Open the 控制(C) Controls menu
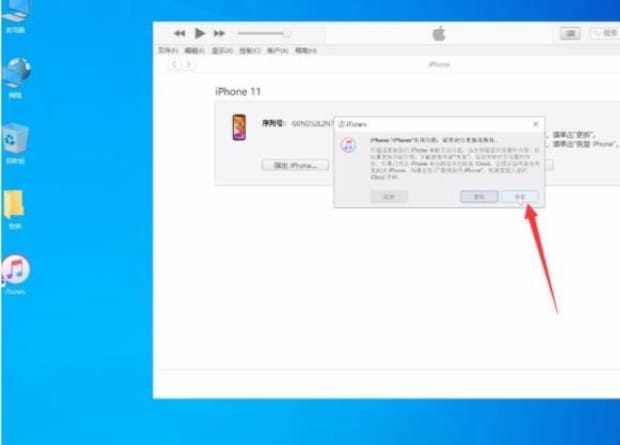The image size is (620, 445). [x=250, y=51]
